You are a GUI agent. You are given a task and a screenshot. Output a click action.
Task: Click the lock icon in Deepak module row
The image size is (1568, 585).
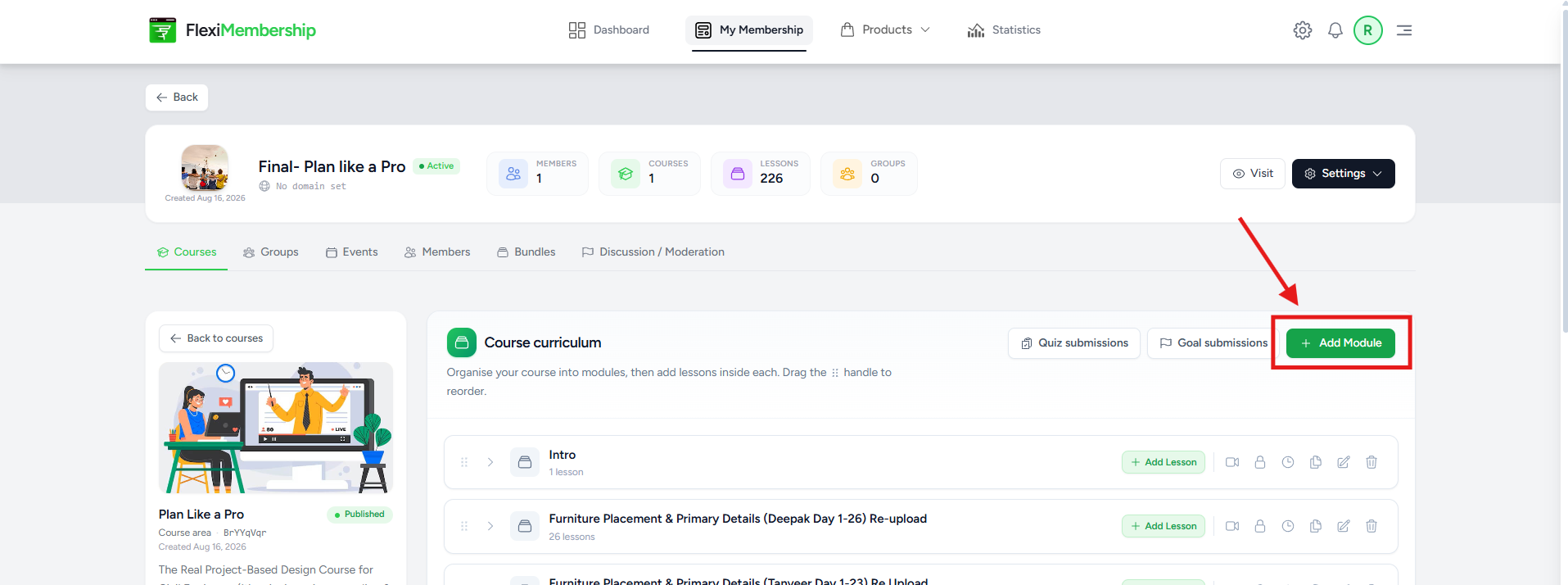point(1260,526)
